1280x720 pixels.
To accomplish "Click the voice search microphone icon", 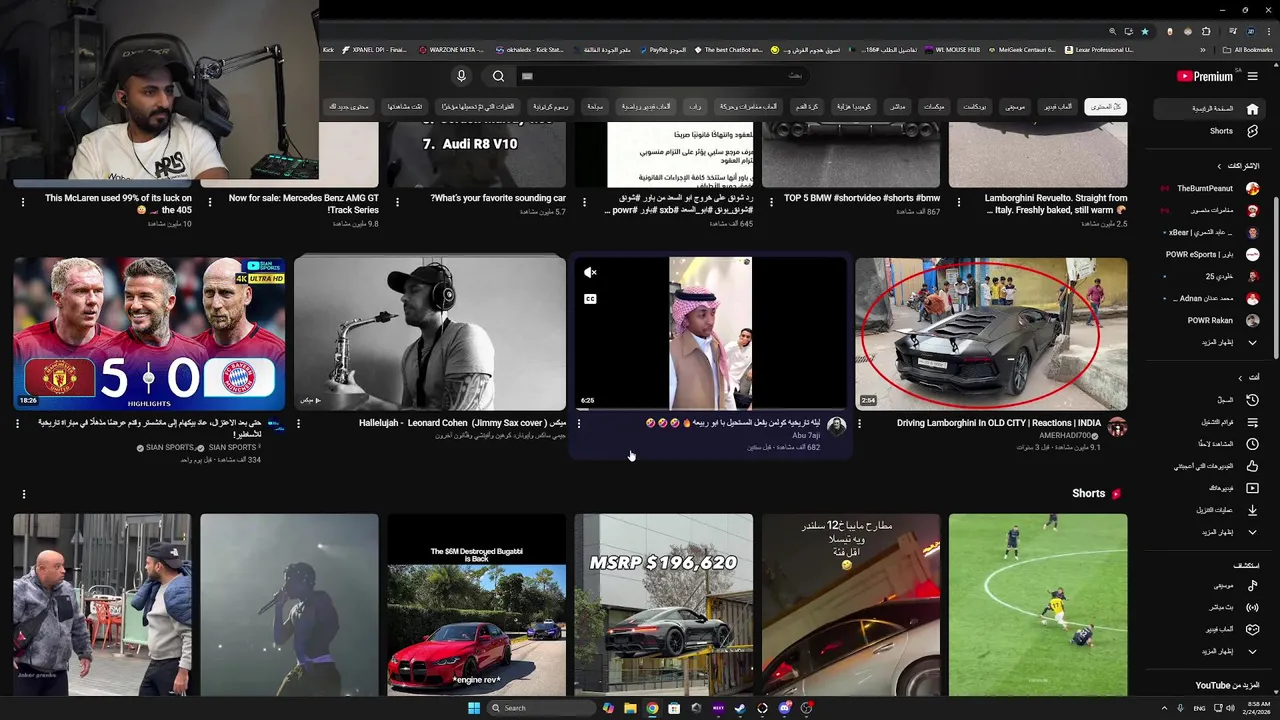I will pyautogui.click(x=461, y=76).
